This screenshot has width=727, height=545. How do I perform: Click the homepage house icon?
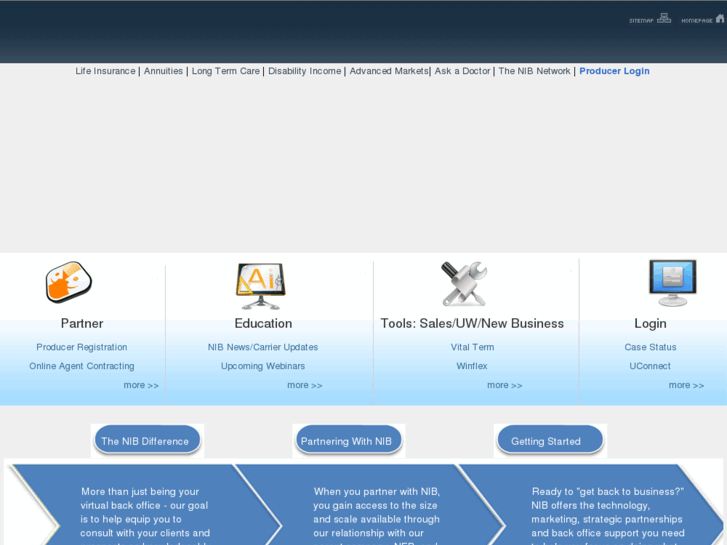[720, 19]
